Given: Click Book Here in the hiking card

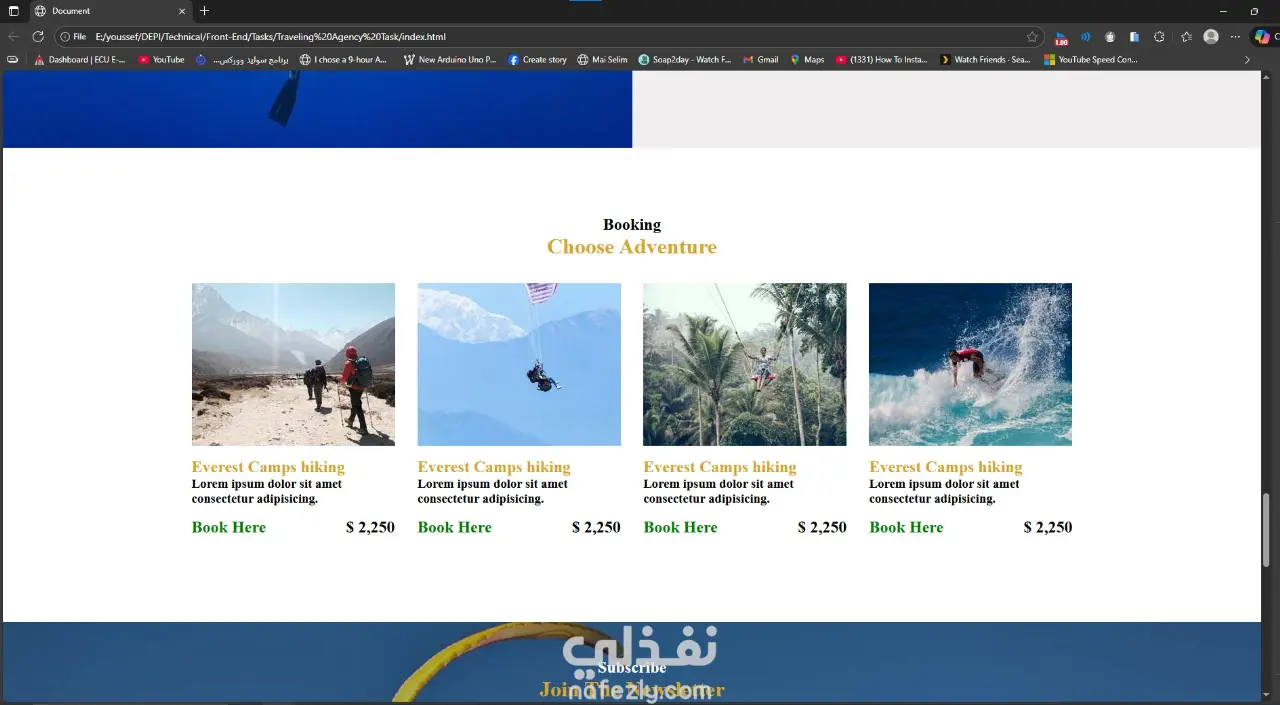Looking at the screenshot, I should [x=229, y=527].
